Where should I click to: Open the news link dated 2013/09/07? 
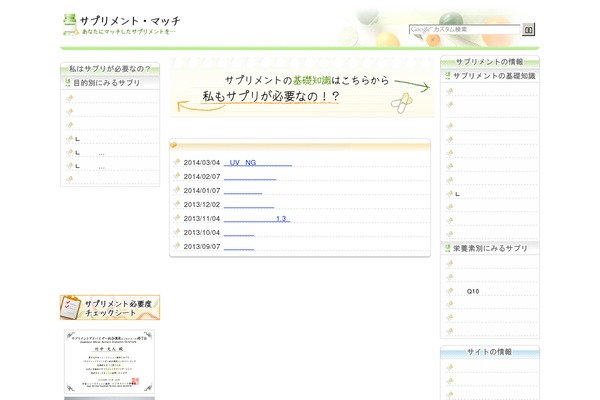[239, 247]
